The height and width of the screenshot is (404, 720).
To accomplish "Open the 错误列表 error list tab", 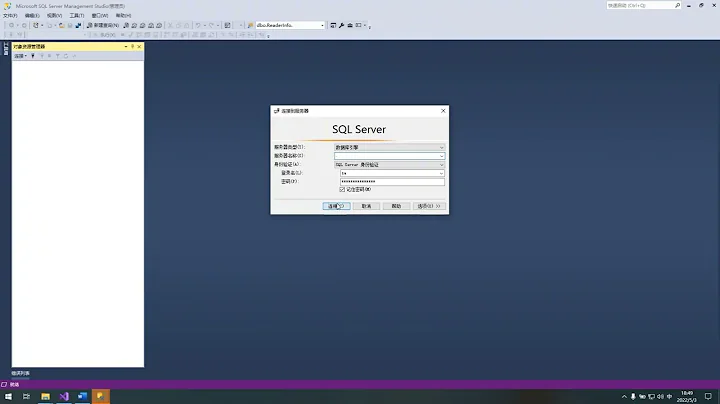I will (x=20, y=373).
